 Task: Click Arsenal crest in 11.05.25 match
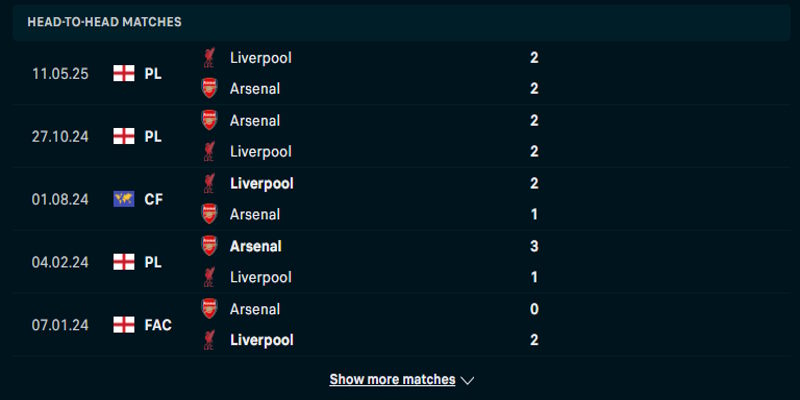pyautogui.click(x=209, y=88)
